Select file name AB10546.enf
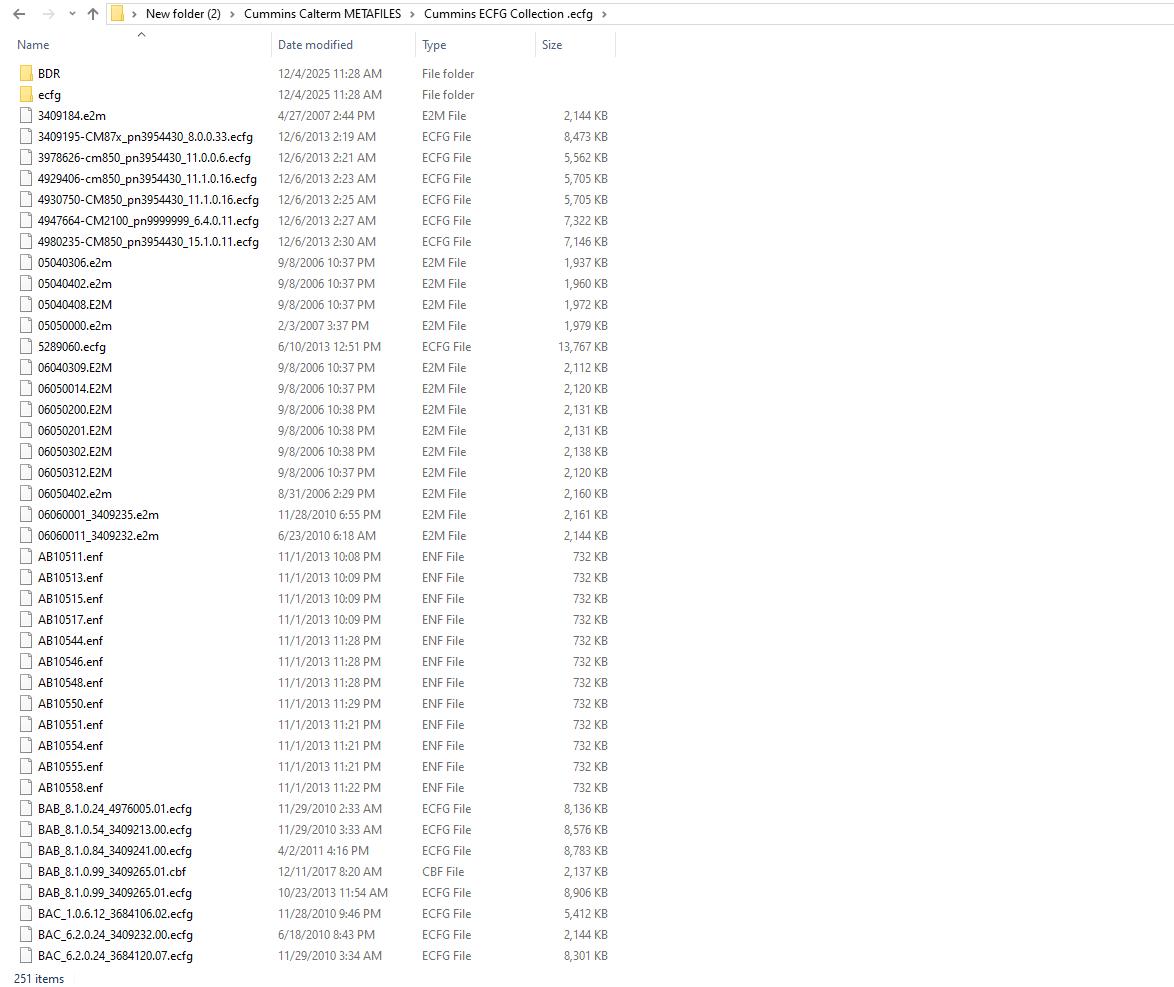 point(70,661)
